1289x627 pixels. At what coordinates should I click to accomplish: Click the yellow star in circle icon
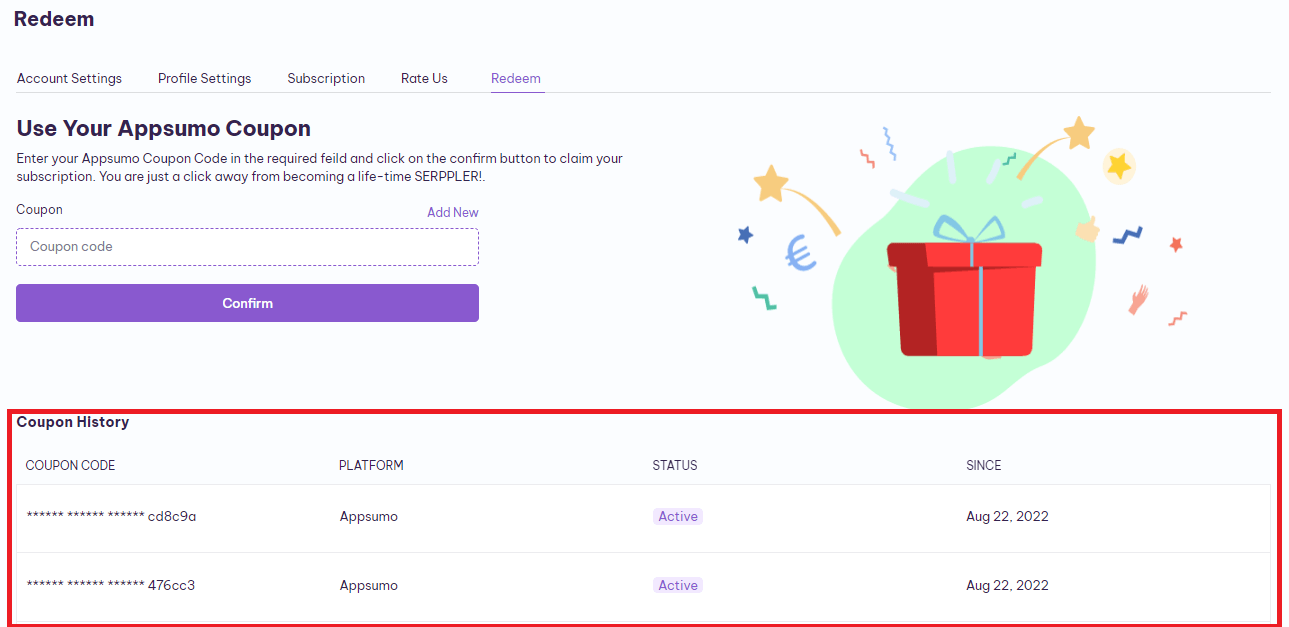1118,165
